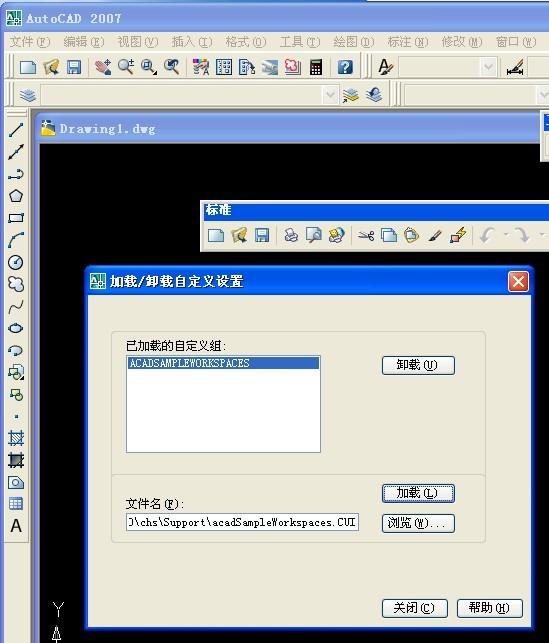This screenshot has height=643, width=549.
Task: Select the Circle drawing tool
Action: coord(16,262)
